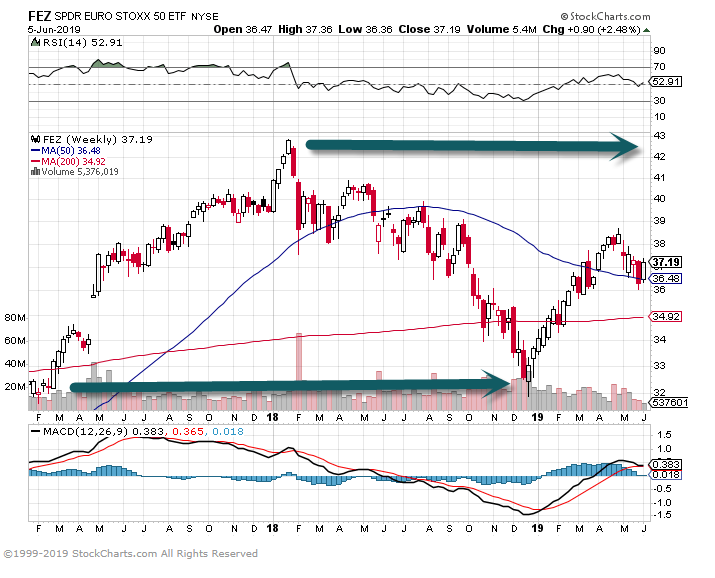Click the tall red volume spike bar in February 2018

pyautogui.click(x=299, y=371)
